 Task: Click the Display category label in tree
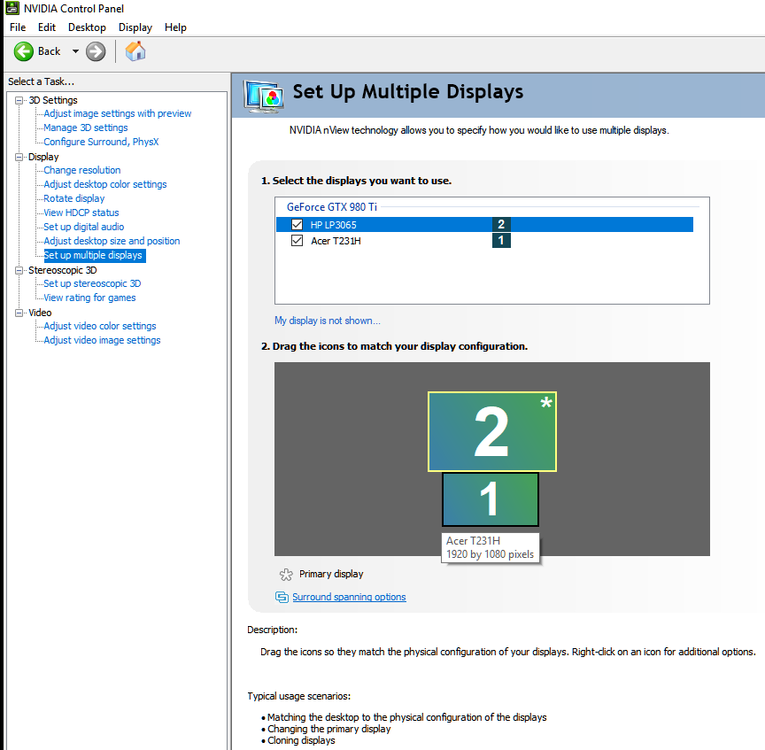pyautogui.click(x=43, y=157)
